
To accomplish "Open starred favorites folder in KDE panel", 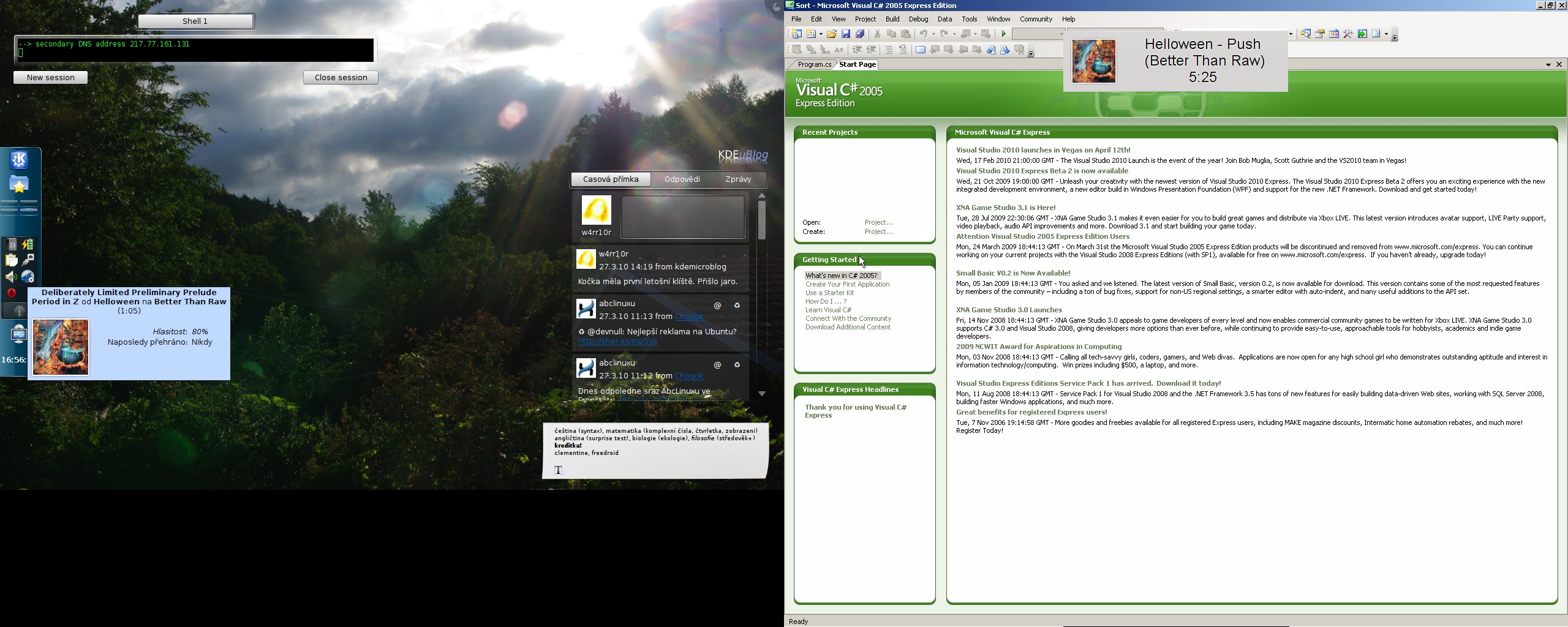I will pos(19,184).
